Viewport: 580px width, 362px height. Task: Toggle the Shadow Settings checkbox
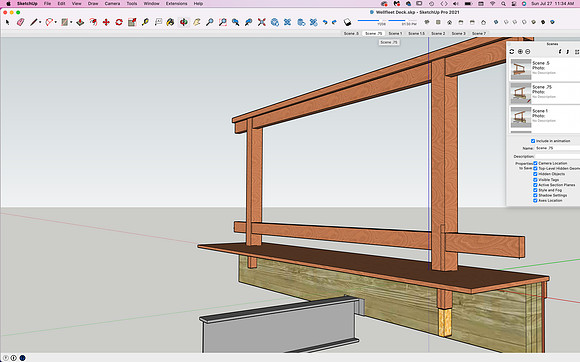pos(535,195)
